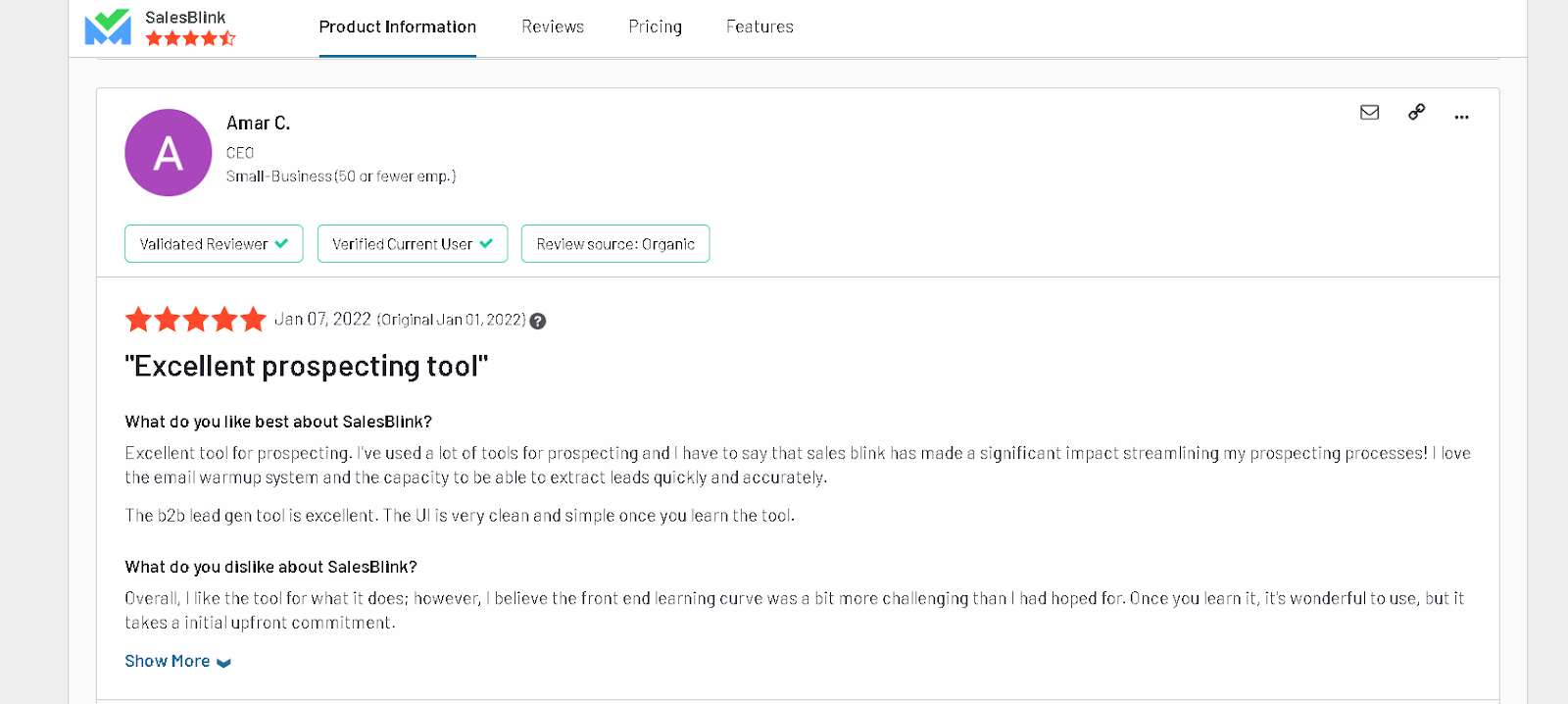Image resolution: width=1568 pixels, height=704 pixels.
Task: Click Amar C. purple avatar
Action: tap(169, 153)
